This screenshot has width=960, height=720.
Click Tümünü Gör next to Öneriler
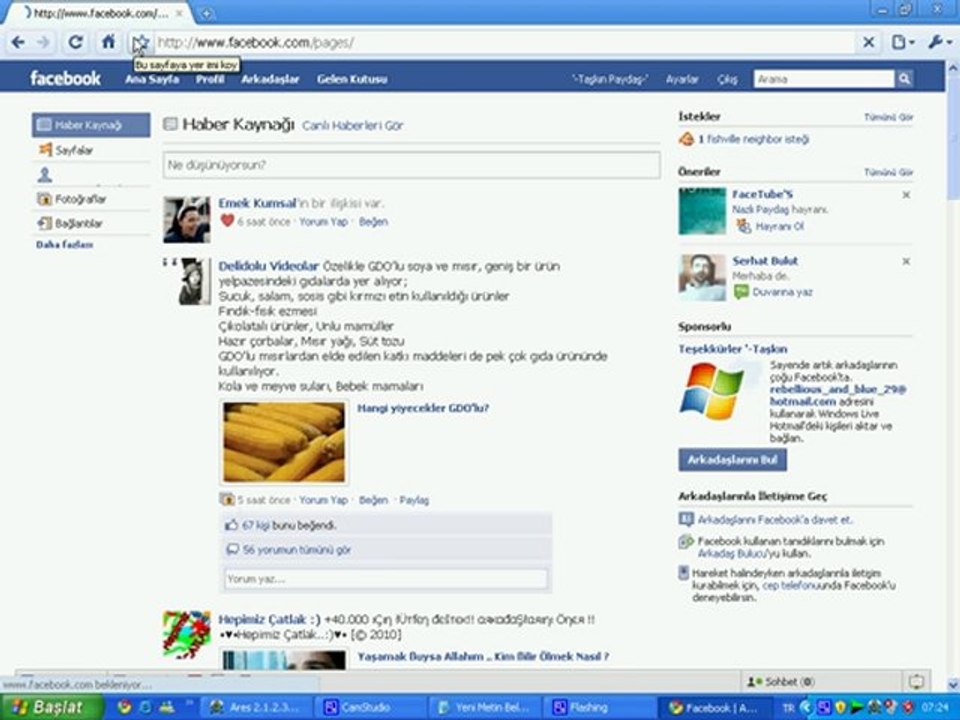tap(888, 172)
